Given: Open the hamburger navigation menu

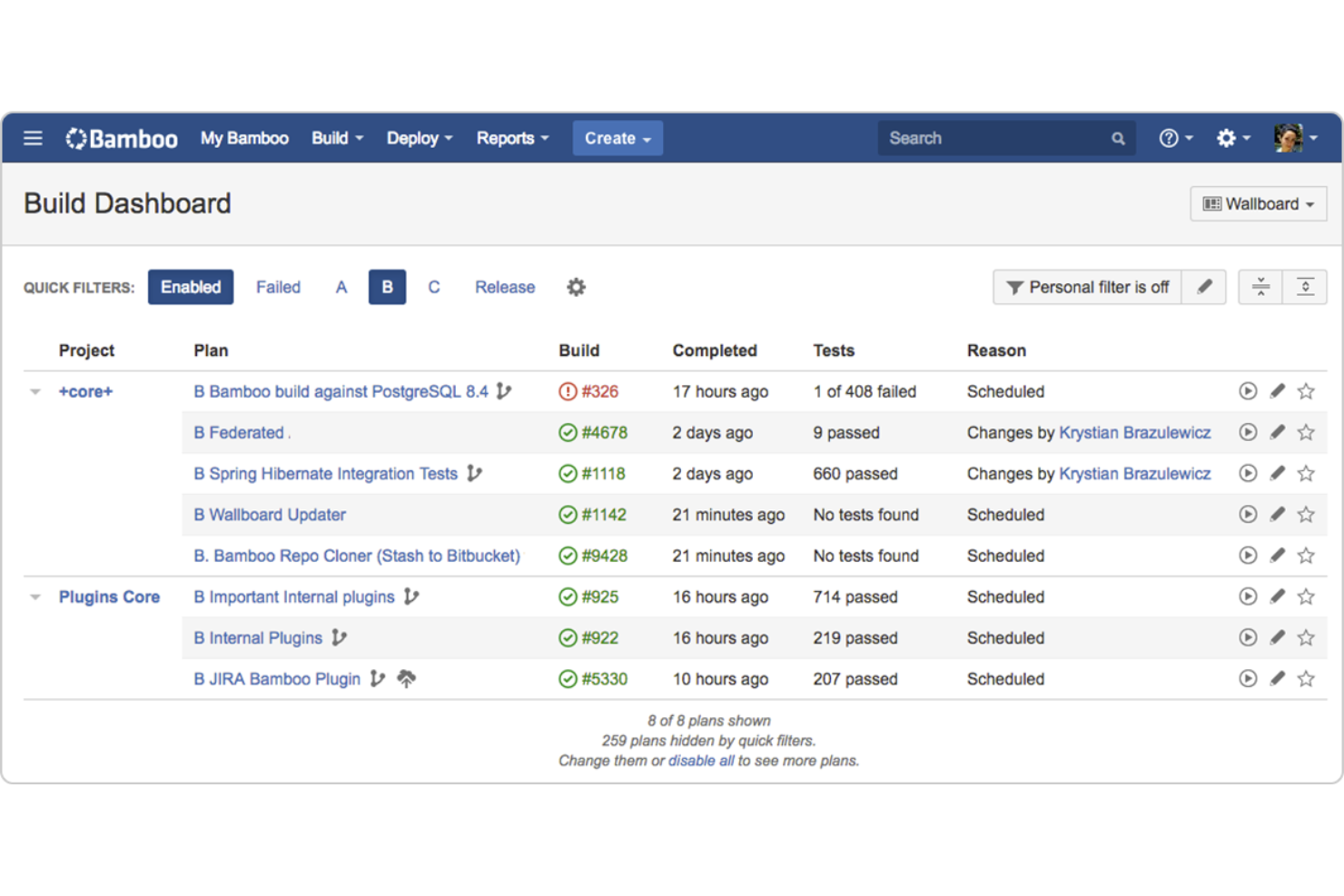Looking at the screenshot, I should [33, 138].
